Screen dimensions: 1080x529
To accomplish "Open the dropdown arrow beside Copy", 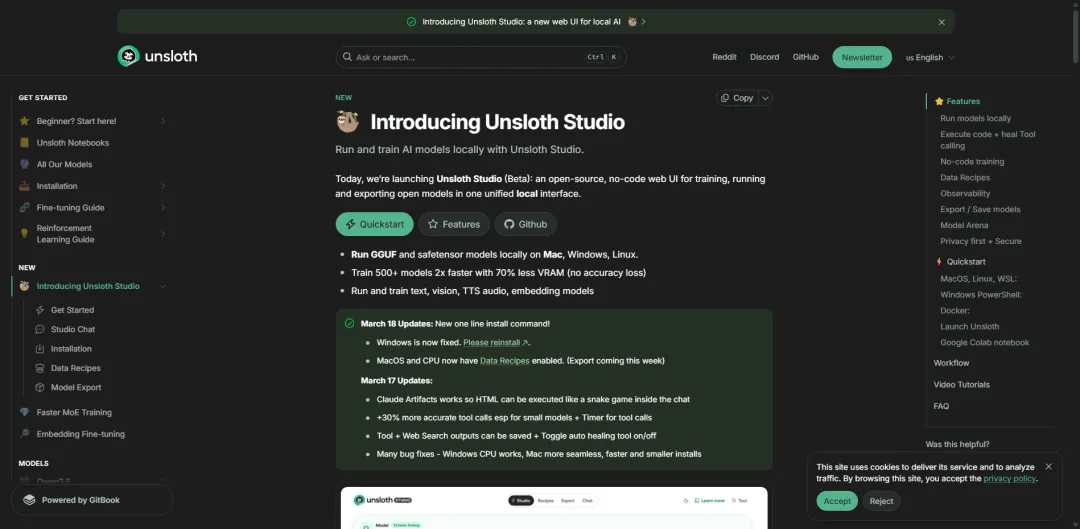I will coord(765,98).
